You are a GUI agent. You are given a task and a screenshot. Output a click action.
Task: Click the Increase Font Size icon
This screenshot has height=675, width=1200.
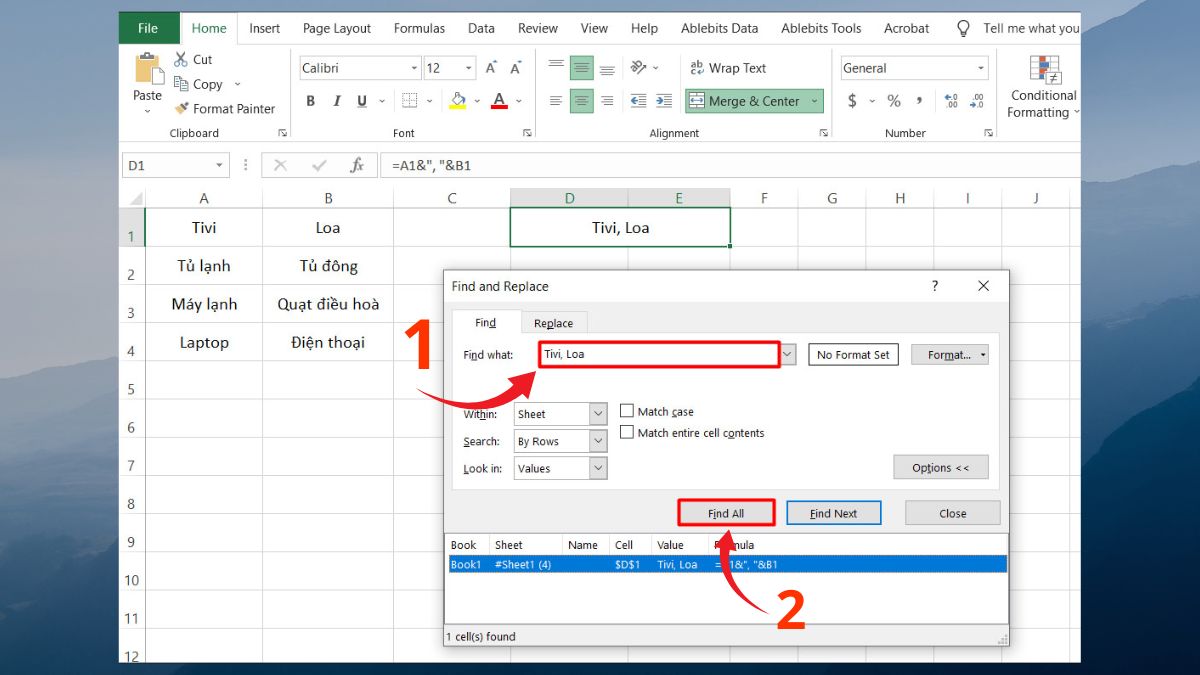pos(491,68)
